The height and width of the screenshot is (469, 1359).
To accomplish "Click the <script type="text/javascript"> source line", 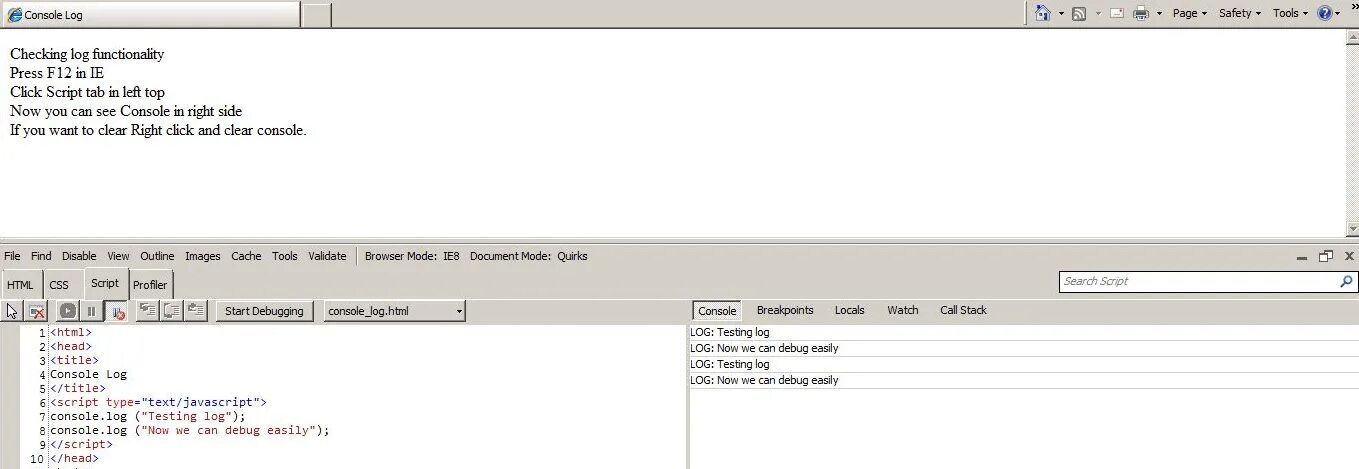I will (x=159, y=402).
